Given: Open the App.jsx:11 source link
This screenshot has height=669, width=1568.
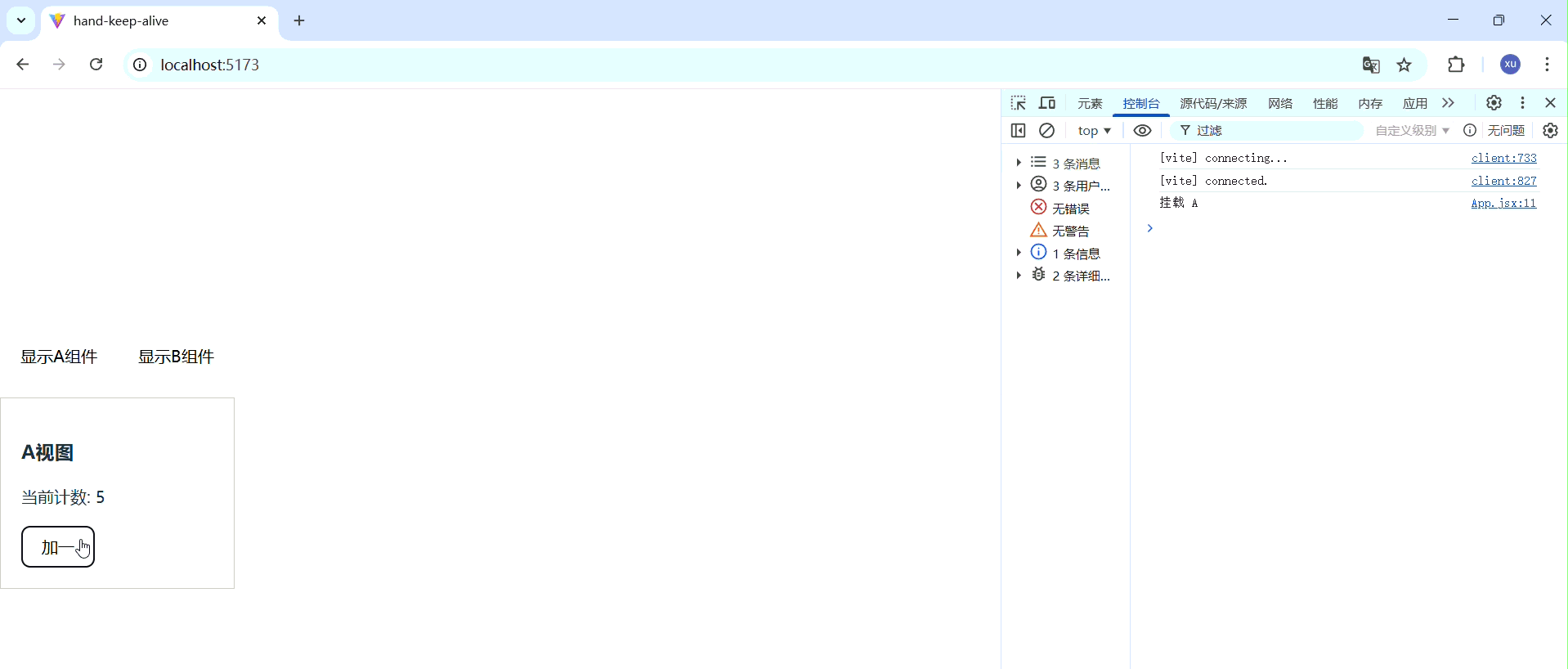Looking at the screenshot, I should coord(1503,203).
